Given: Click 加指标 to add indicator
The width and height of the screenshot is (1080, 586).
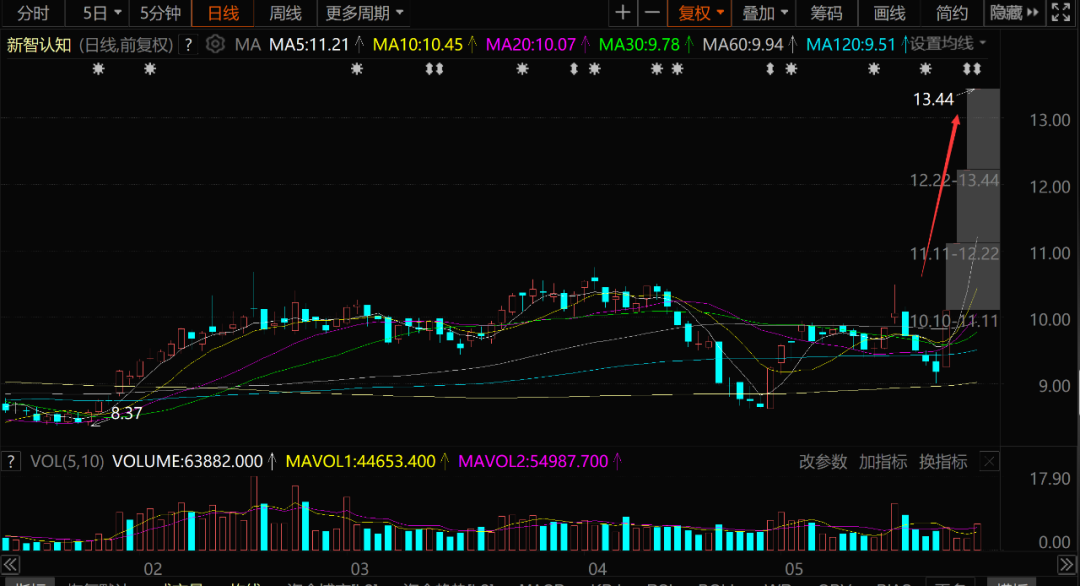Looking at the screenshot, I should [x=883, y=462].
